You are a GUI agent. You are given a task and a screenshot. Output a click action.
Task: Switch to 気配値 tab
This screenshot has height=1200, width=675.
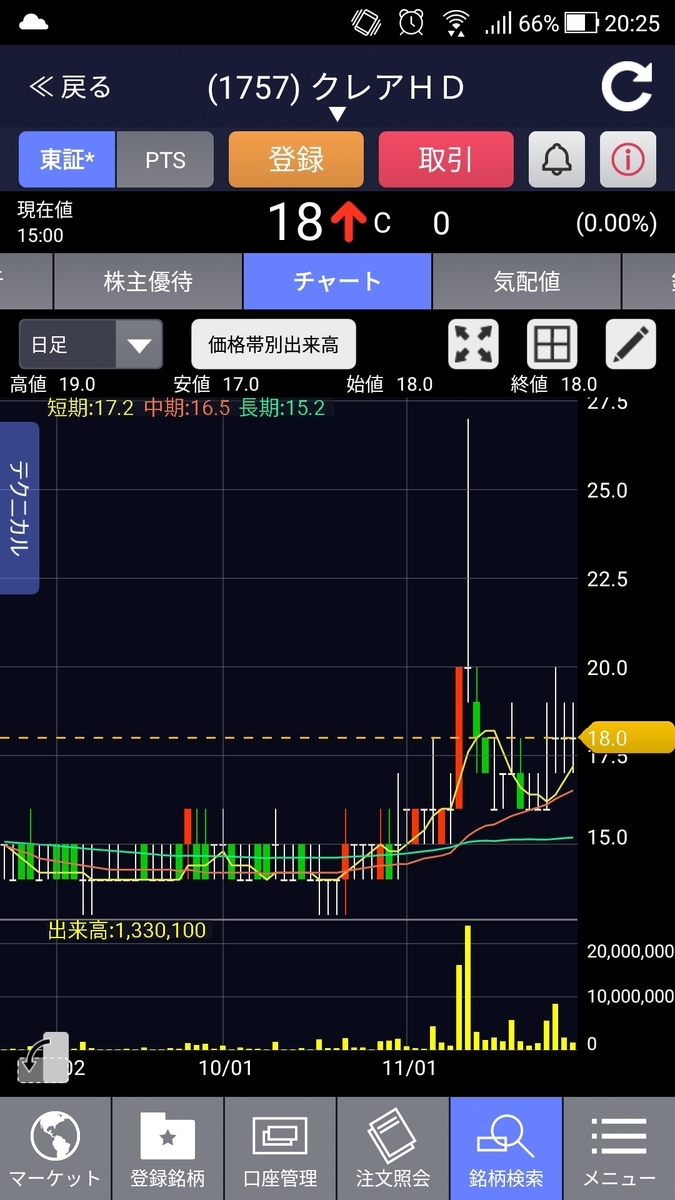(x=527, y=281)
